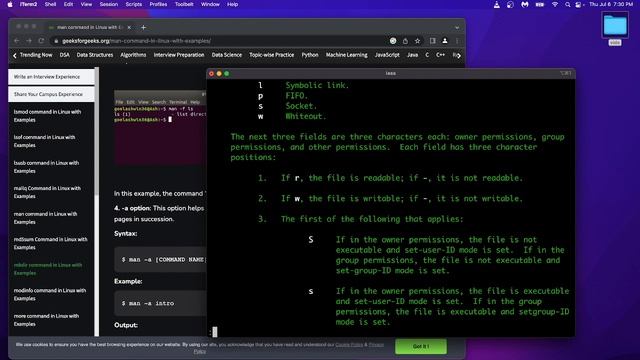
Task: Bookmark this page with the star icon
Action: point(418,41)
